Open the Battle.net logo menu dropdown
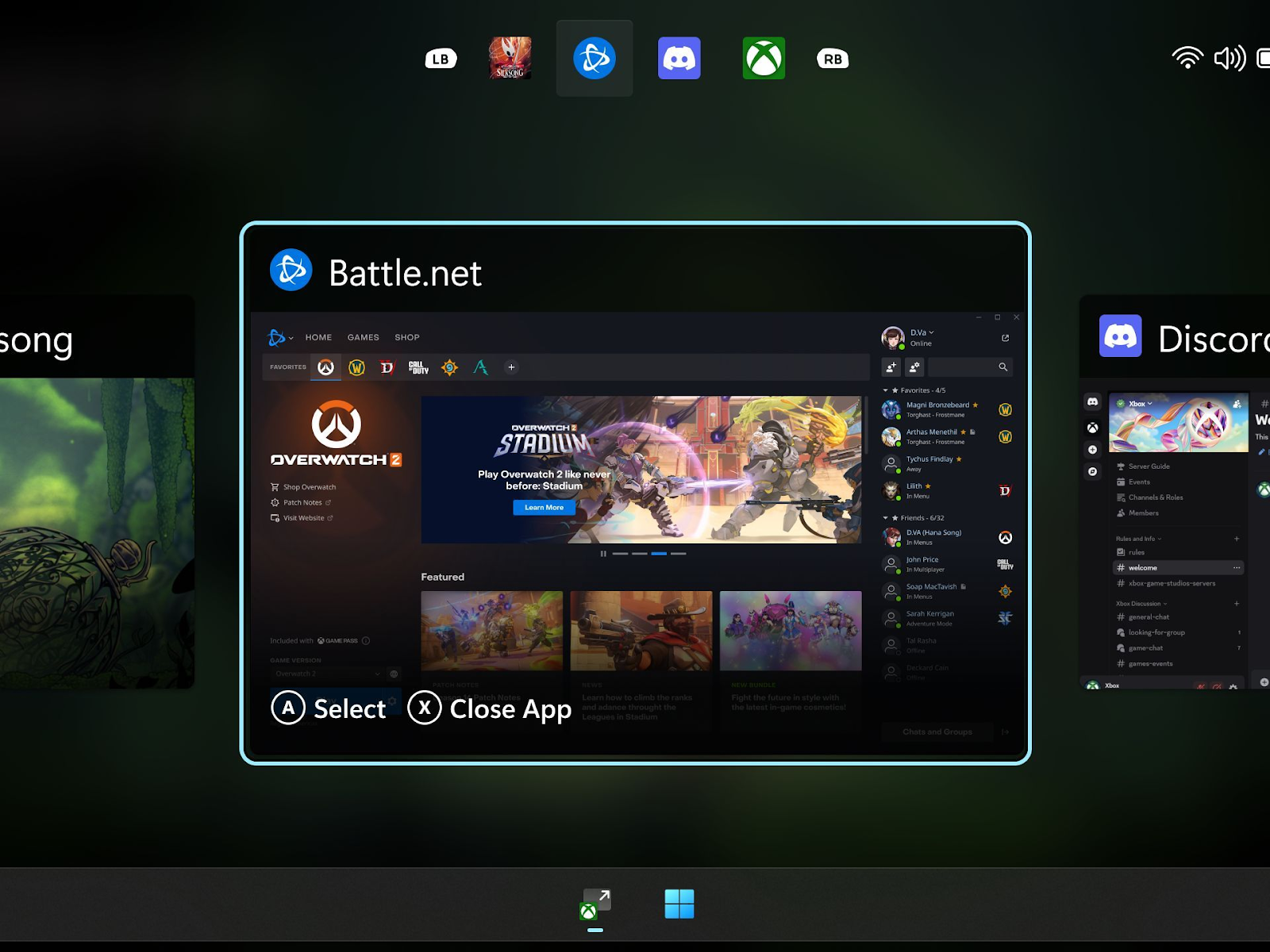 tap(280, 338)
